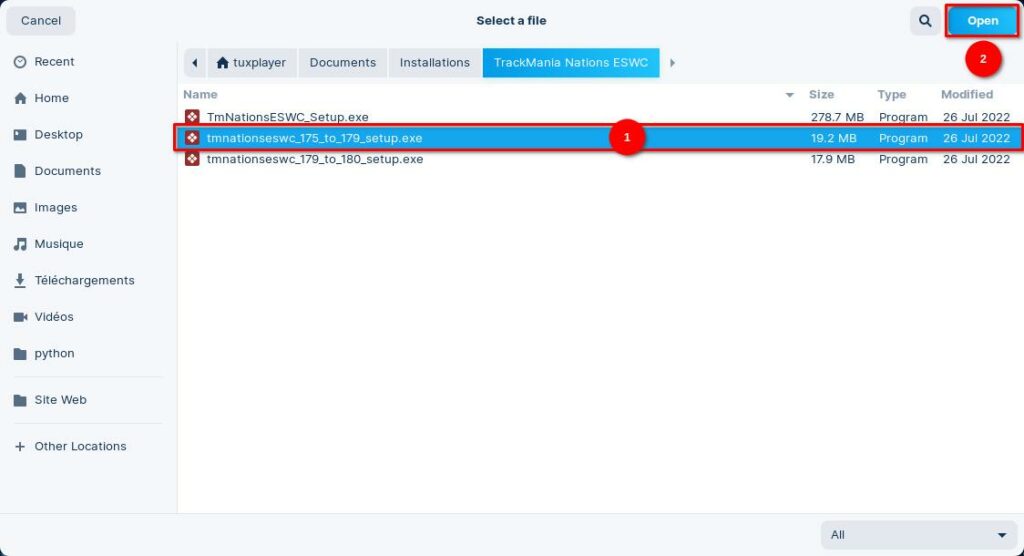Viewport: 1024px width, 556px height.
Task: Click the search magnifier icon
Action: [924, 21]
